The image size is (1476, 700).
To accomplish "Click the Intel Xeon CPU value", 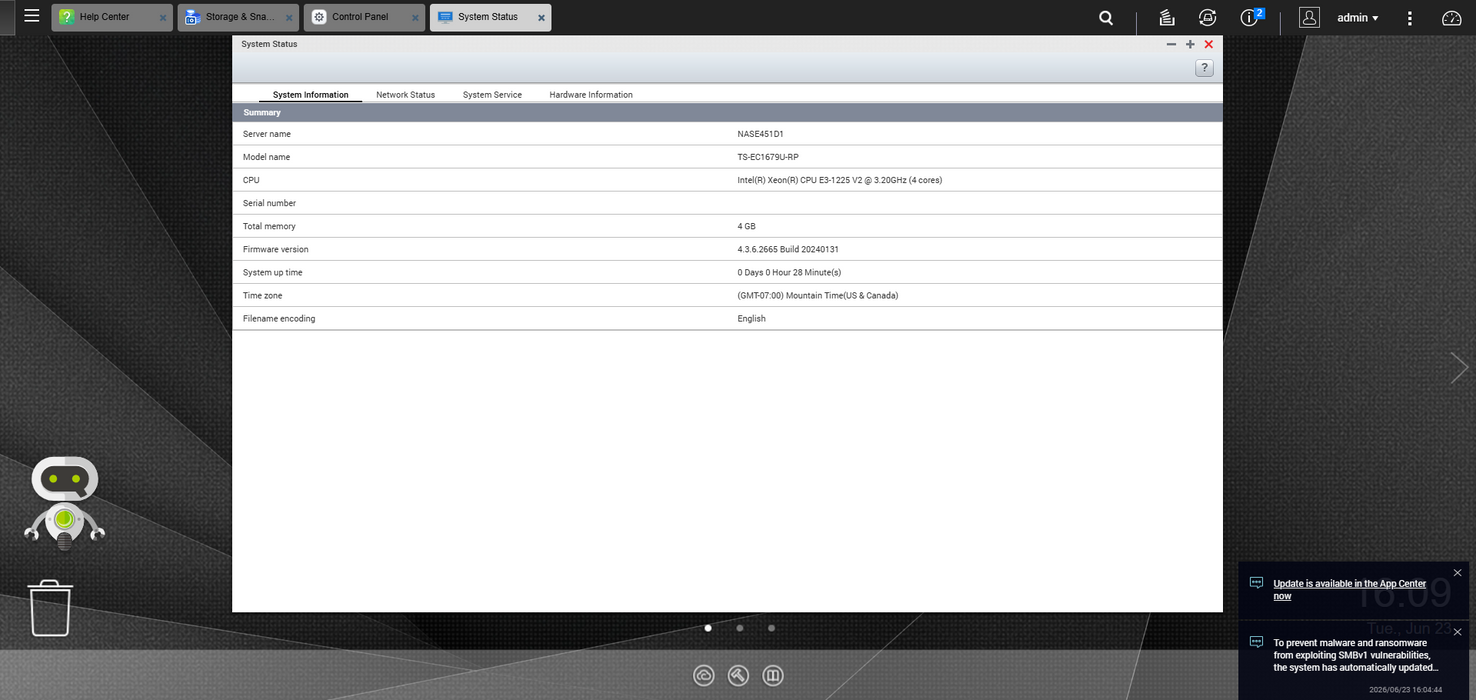I will click(x=840, y=180).
